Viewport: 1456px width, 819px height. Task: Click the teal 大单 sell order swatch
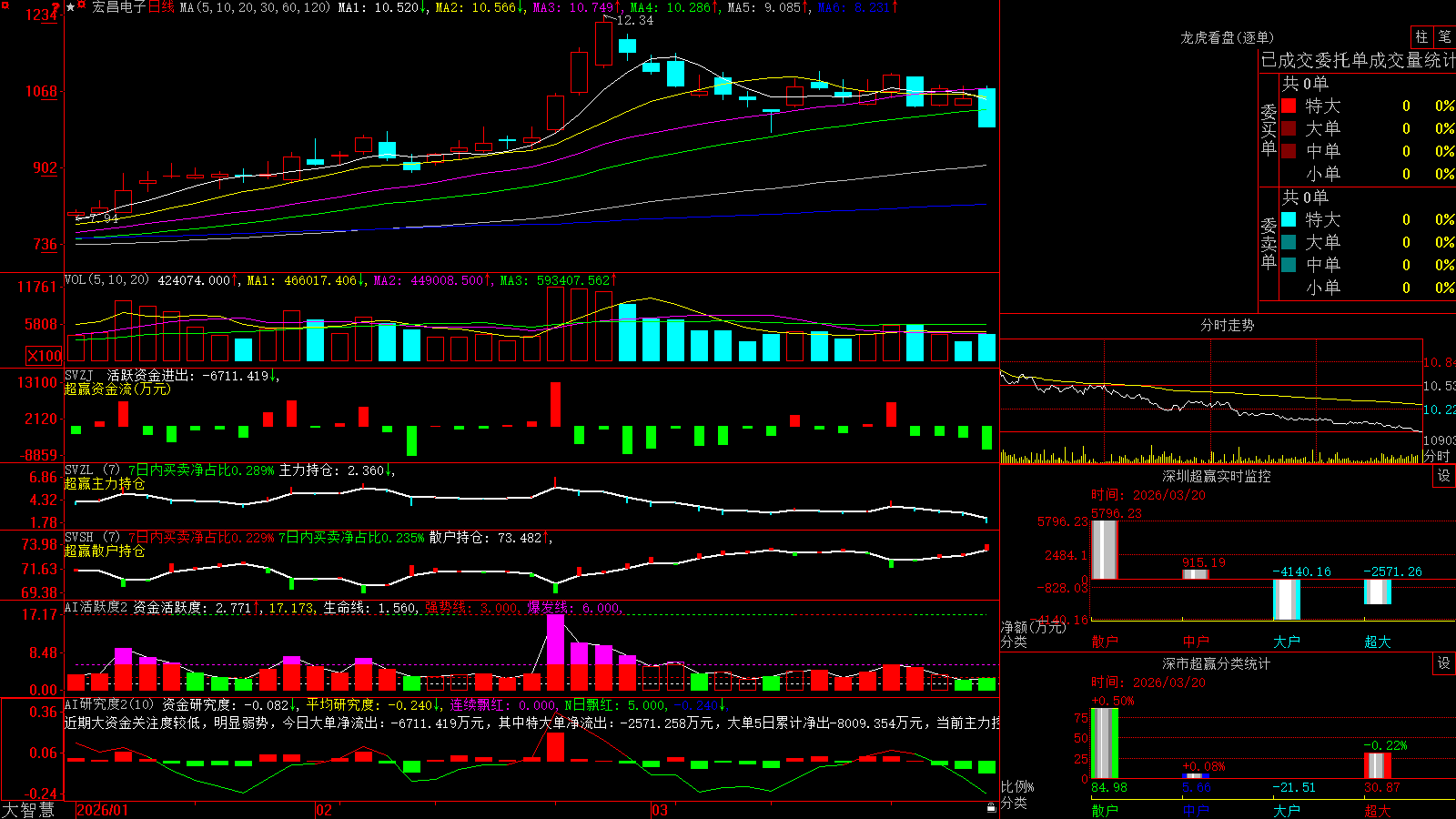(1289, 242)
